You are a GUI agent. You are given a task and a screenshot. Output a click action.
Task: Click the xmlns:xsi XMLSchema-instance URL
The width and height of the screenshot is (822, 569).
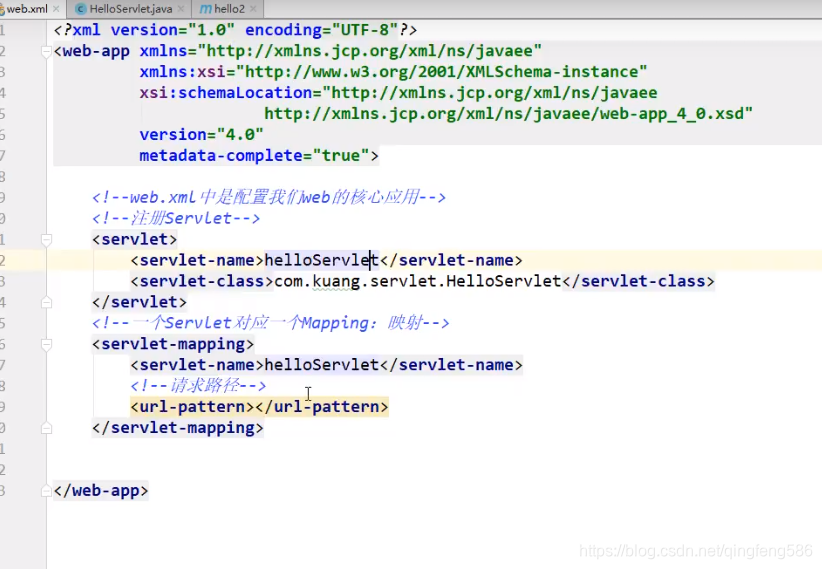441,72
